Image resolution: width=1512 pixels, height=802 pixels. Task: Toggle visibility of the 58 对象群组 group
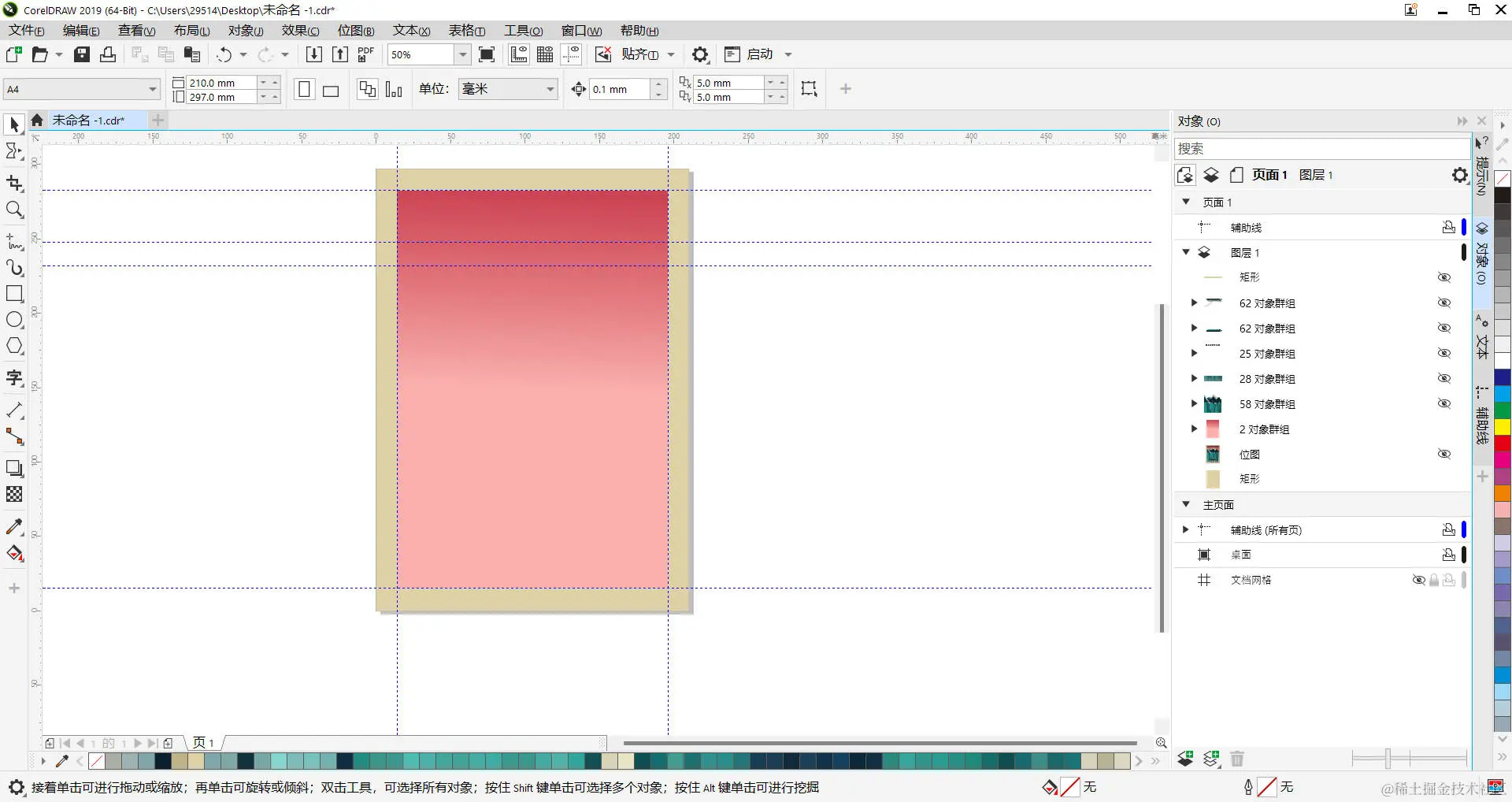[x=1444, y=403]
